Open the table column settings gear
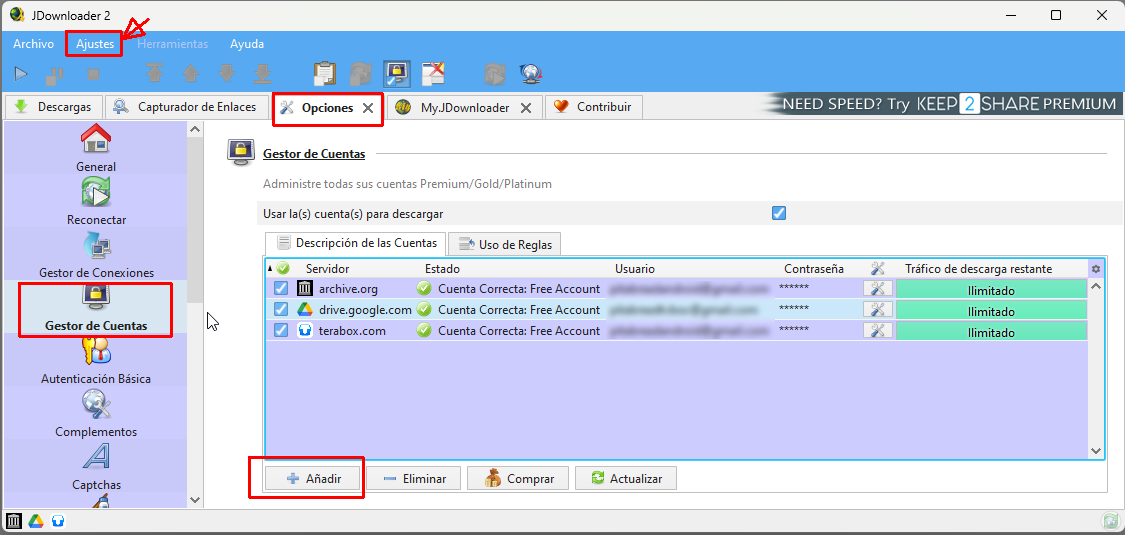This screenshot has width=1125, height=535. [x=1096, y=269]
